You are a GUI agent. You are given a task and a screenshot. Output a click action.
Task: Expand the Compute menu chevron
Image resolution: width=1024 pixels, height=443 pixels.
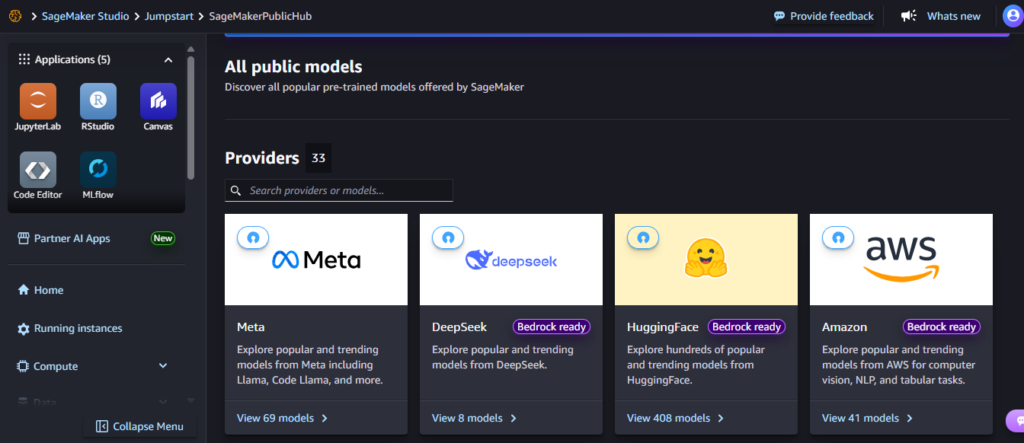(163, 366)
